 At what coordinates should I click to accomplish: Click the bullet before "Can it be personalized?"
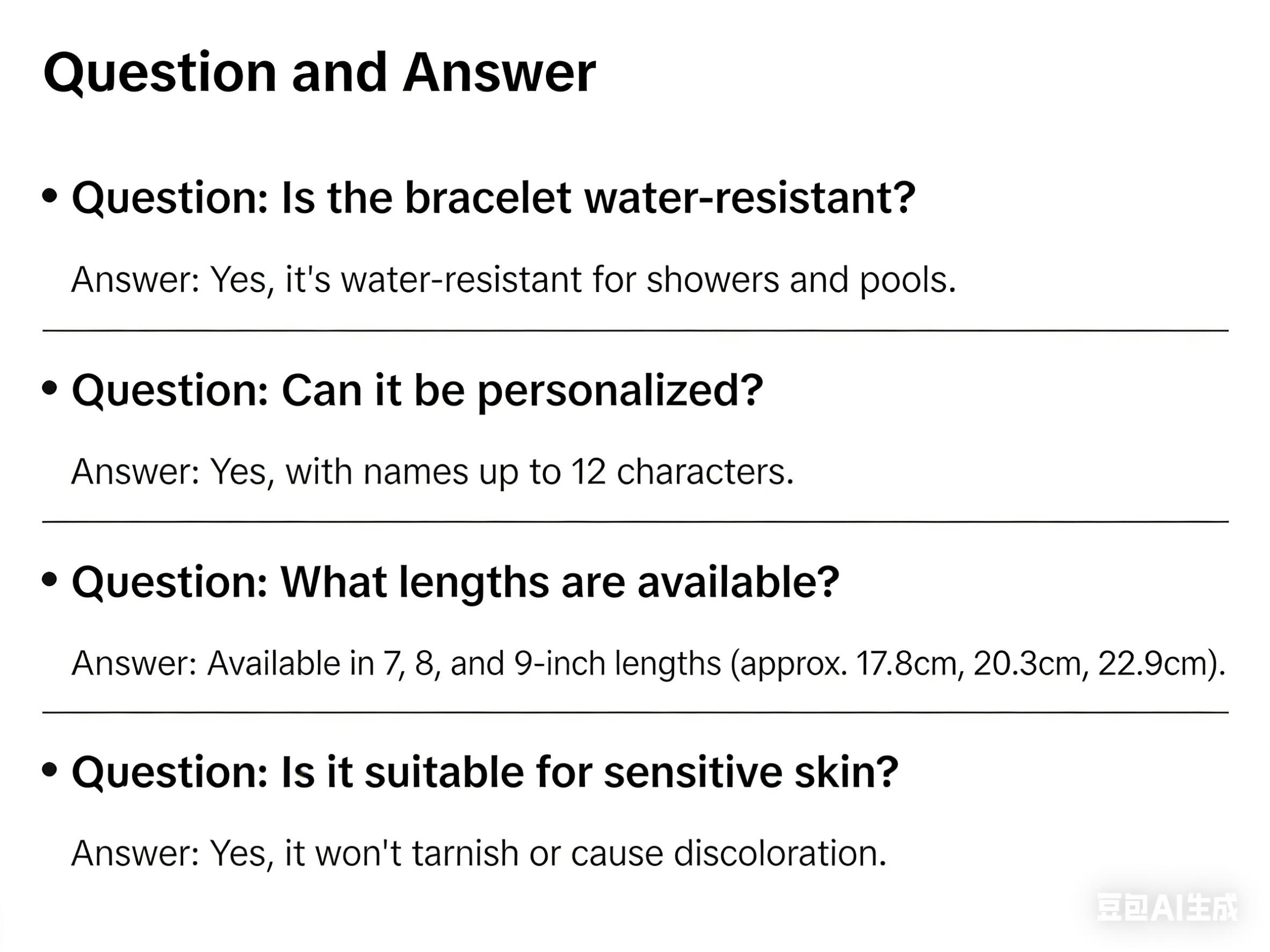[50, 388]
